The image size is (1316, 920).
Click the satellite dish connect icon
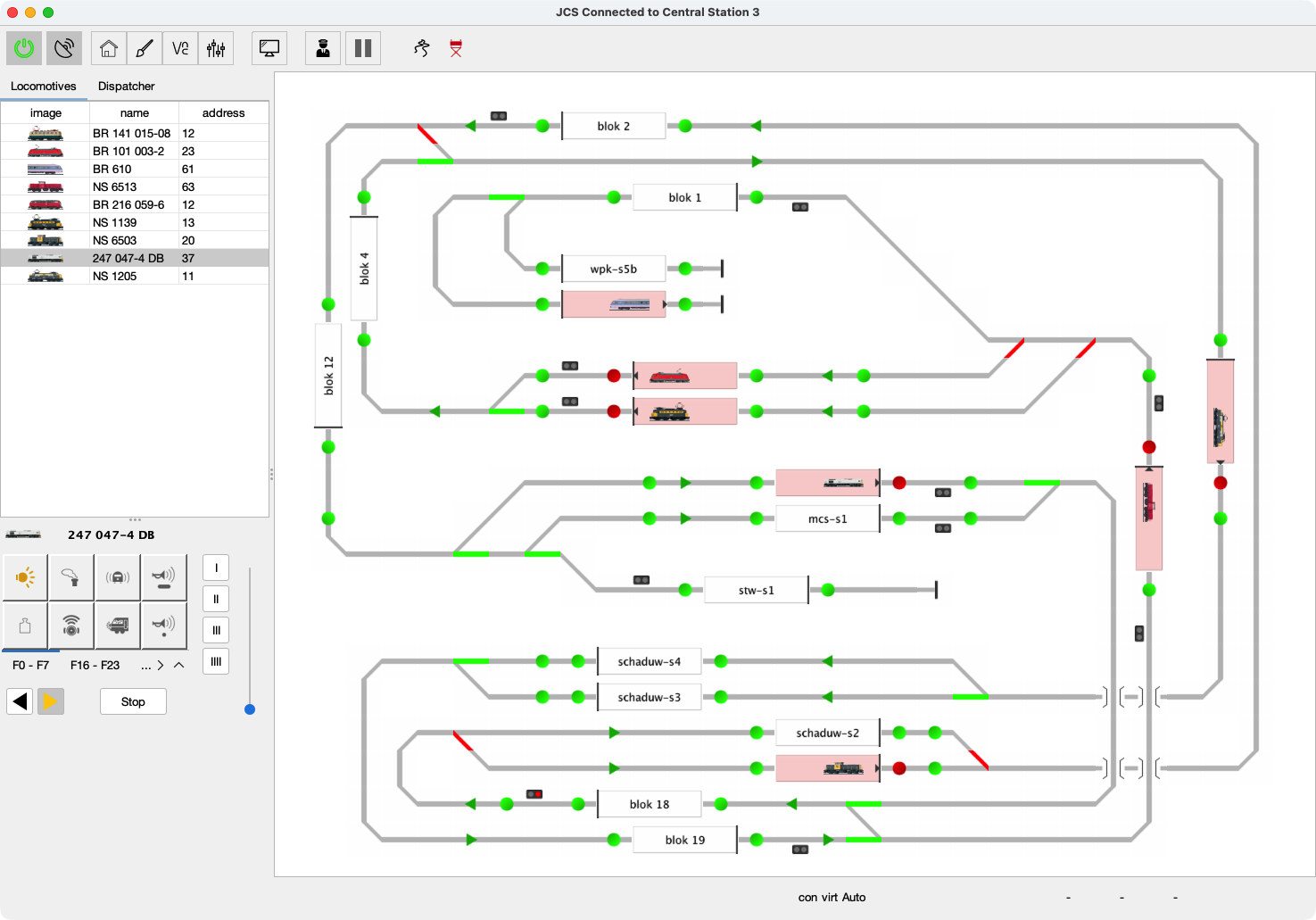click(64, 48)
